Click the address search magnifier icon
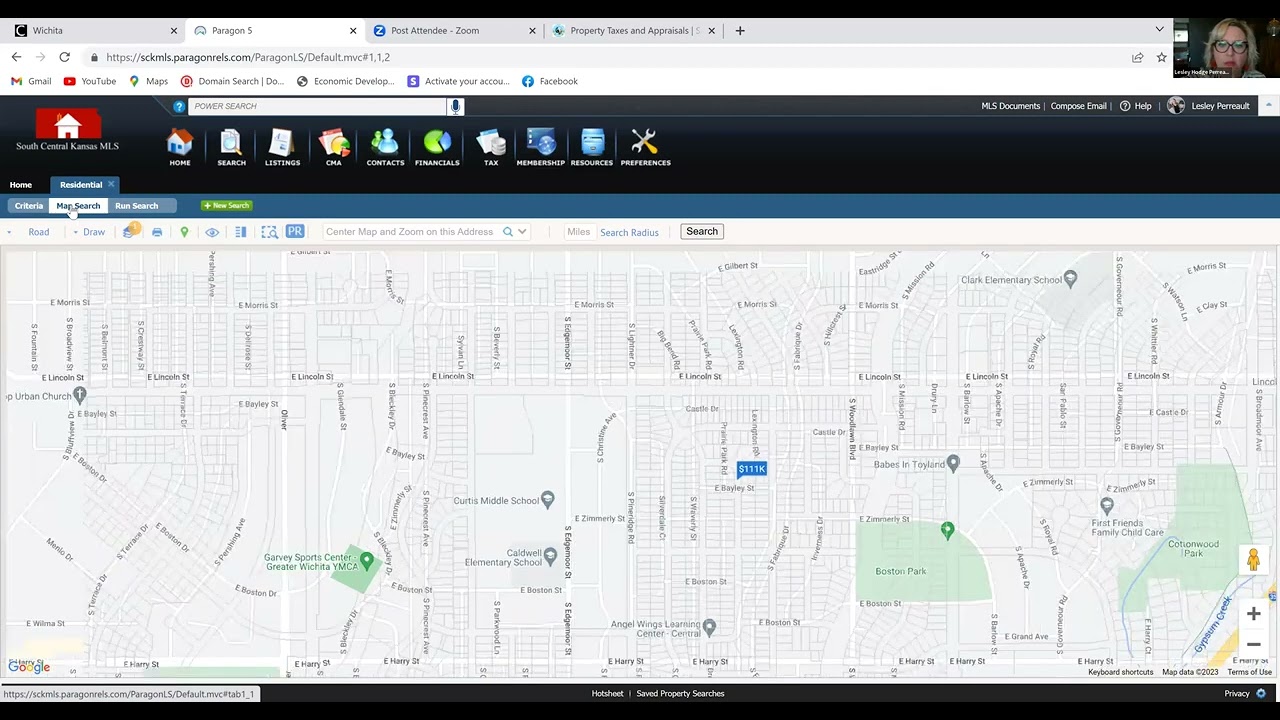The image size is (1280, 720). click(x=508, y=232)
